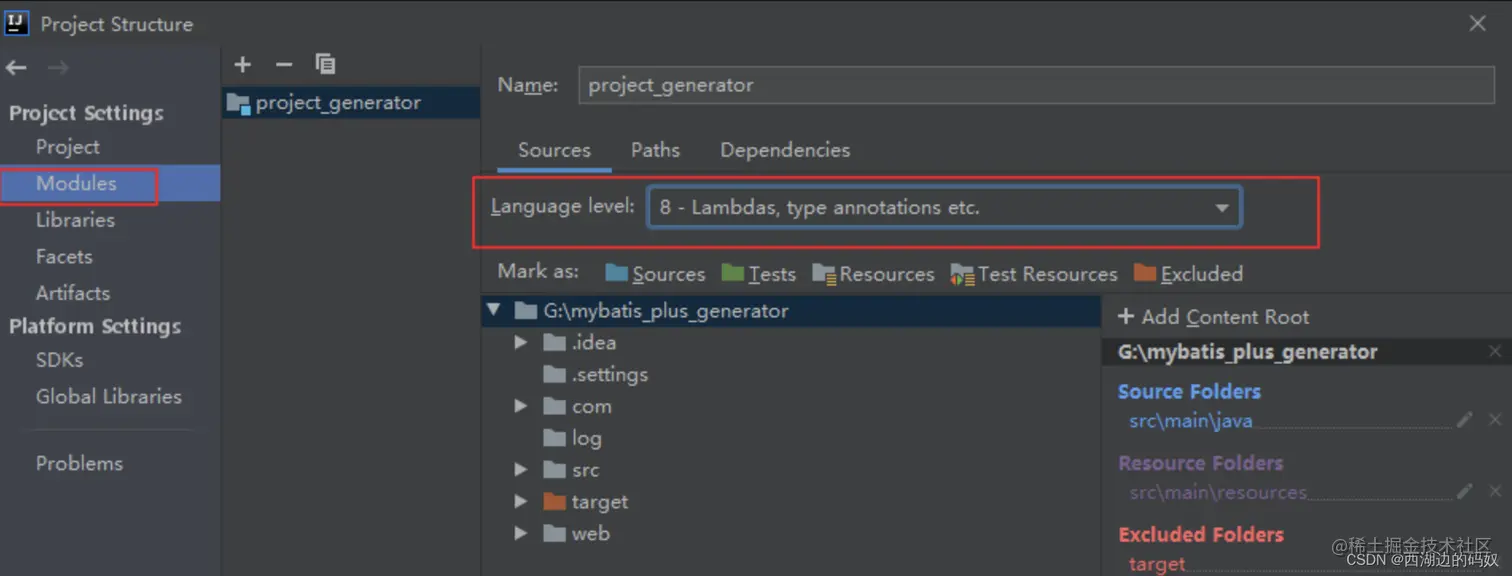Screen dimensions: 1512x576
Task: Remove selected module with minus icon
Action: tap(284, 64)
